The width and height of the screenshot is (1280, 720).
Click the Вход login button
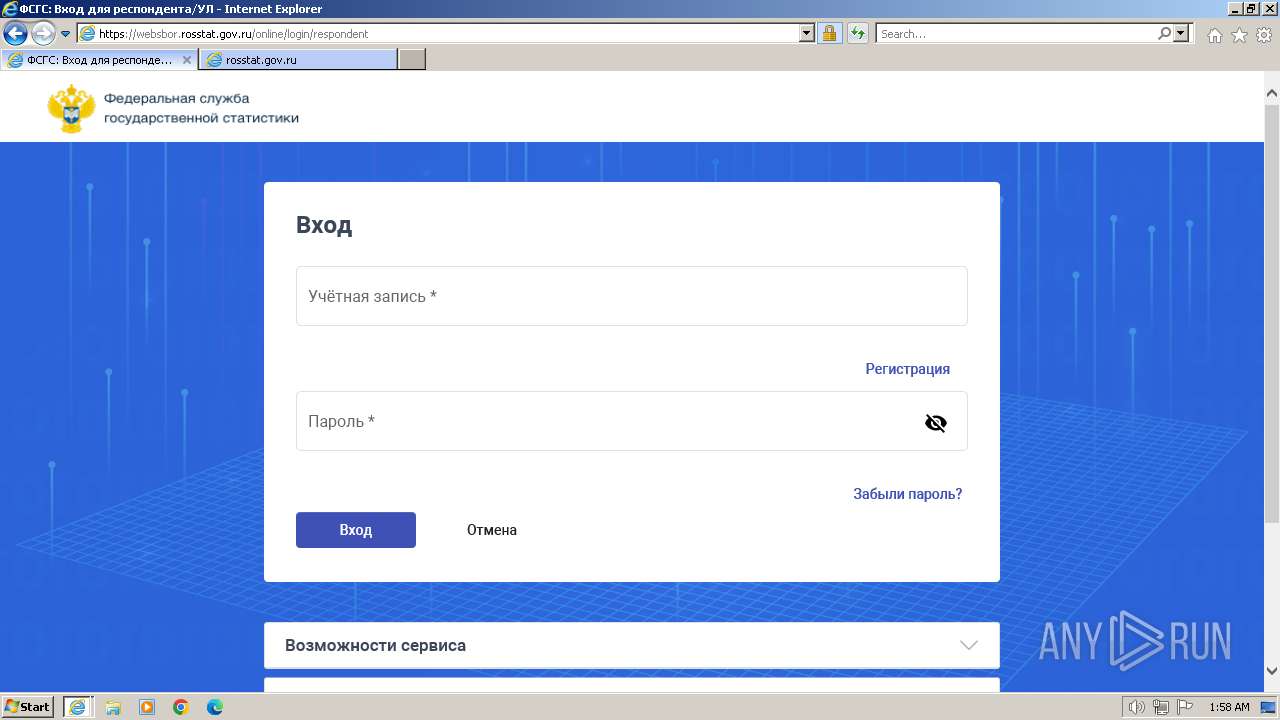coord(356,530)
